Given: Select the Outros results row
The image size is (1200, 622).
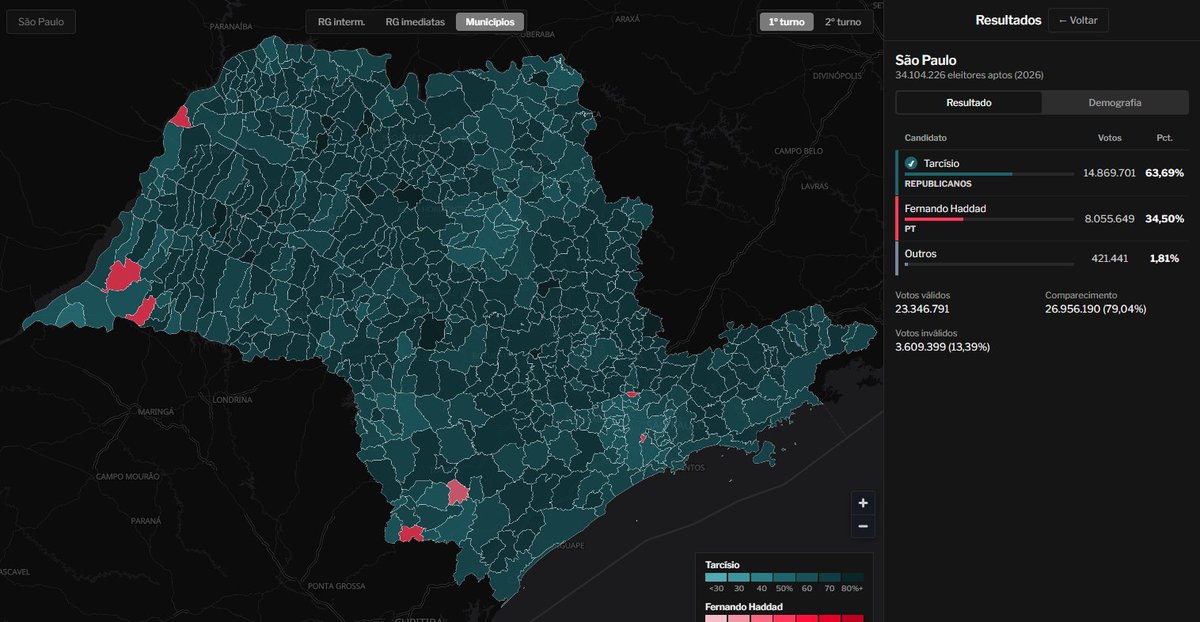Looking at the screenshot, I should pos(1042,258).
